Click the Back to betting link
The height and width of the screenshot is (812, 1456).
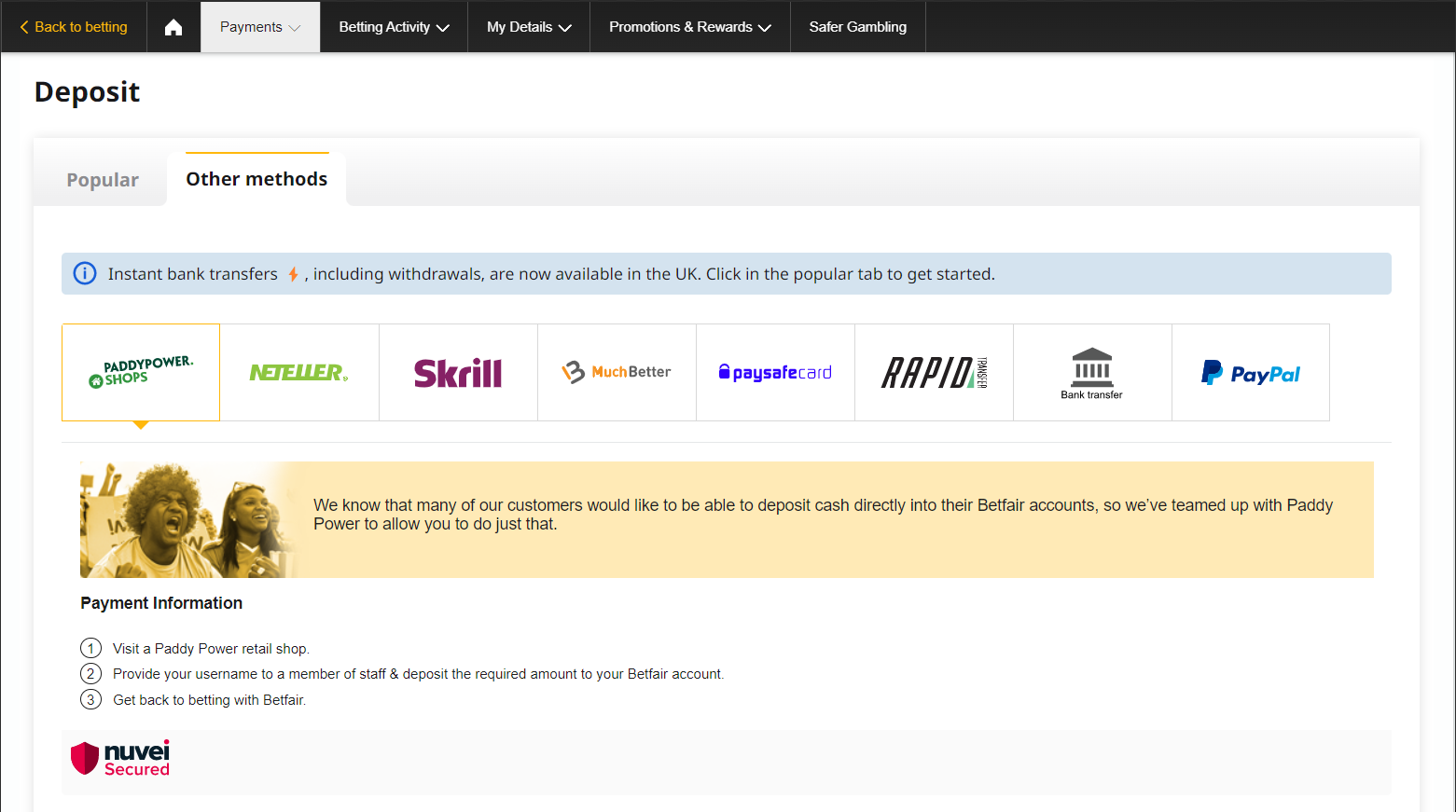pyautogui.click(x=74, y=27)
